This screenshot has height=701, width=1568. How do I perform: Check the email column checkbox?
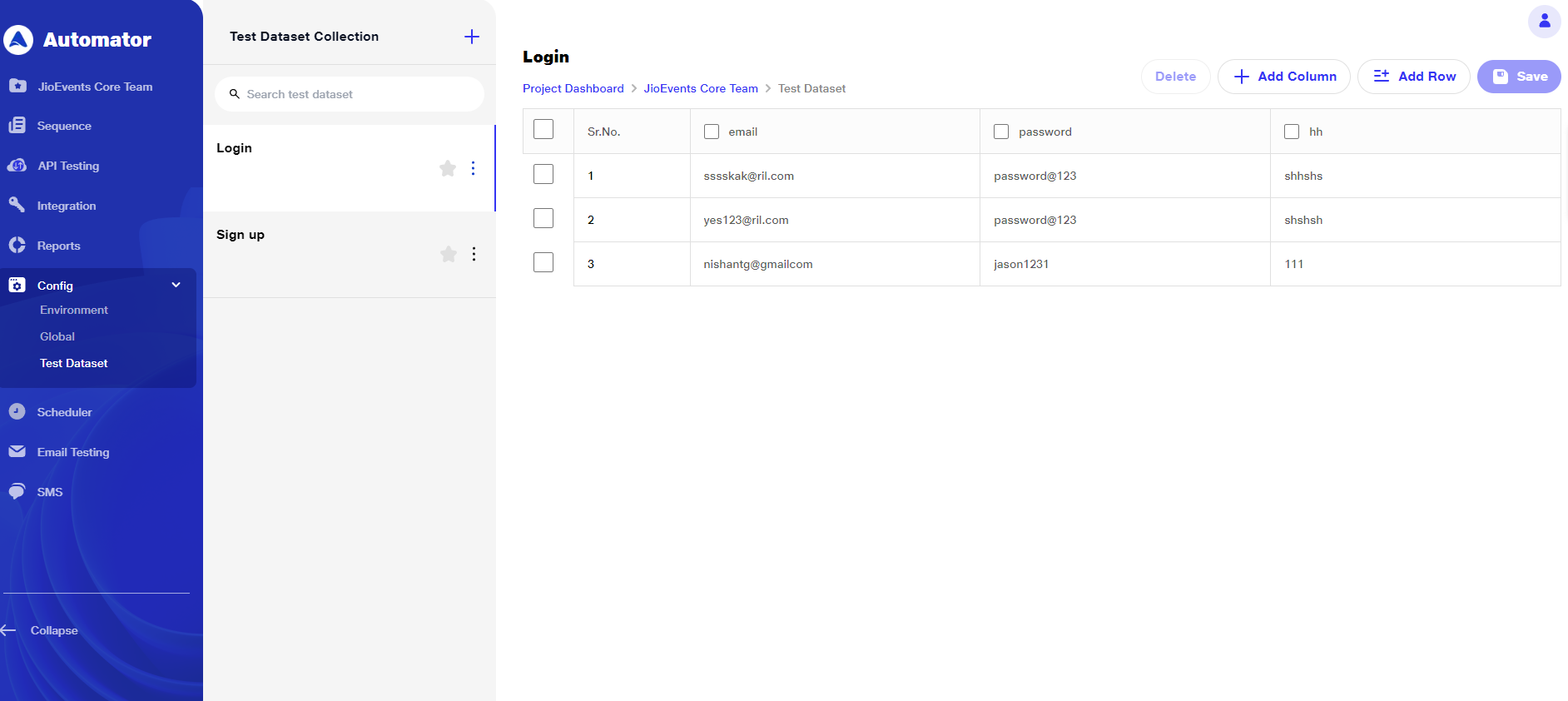click(712, 132)
